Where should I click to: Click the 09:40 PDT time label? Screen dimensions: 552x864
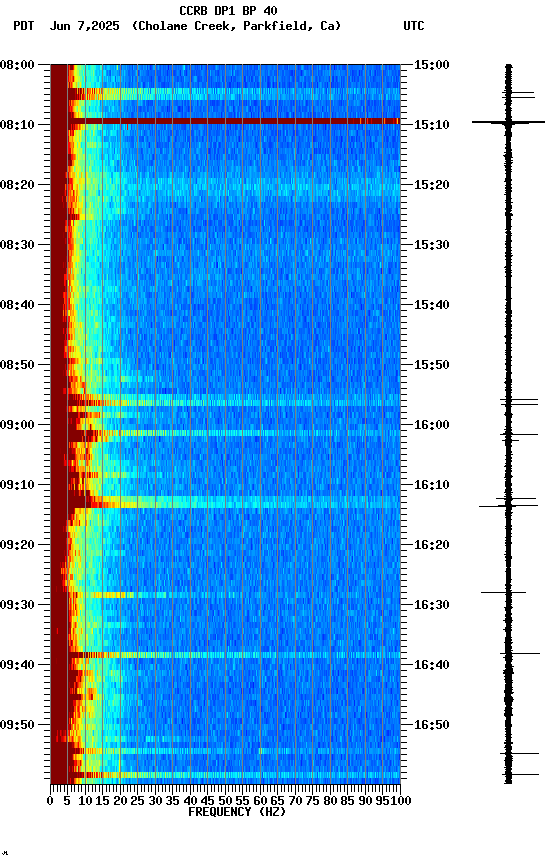17,665
